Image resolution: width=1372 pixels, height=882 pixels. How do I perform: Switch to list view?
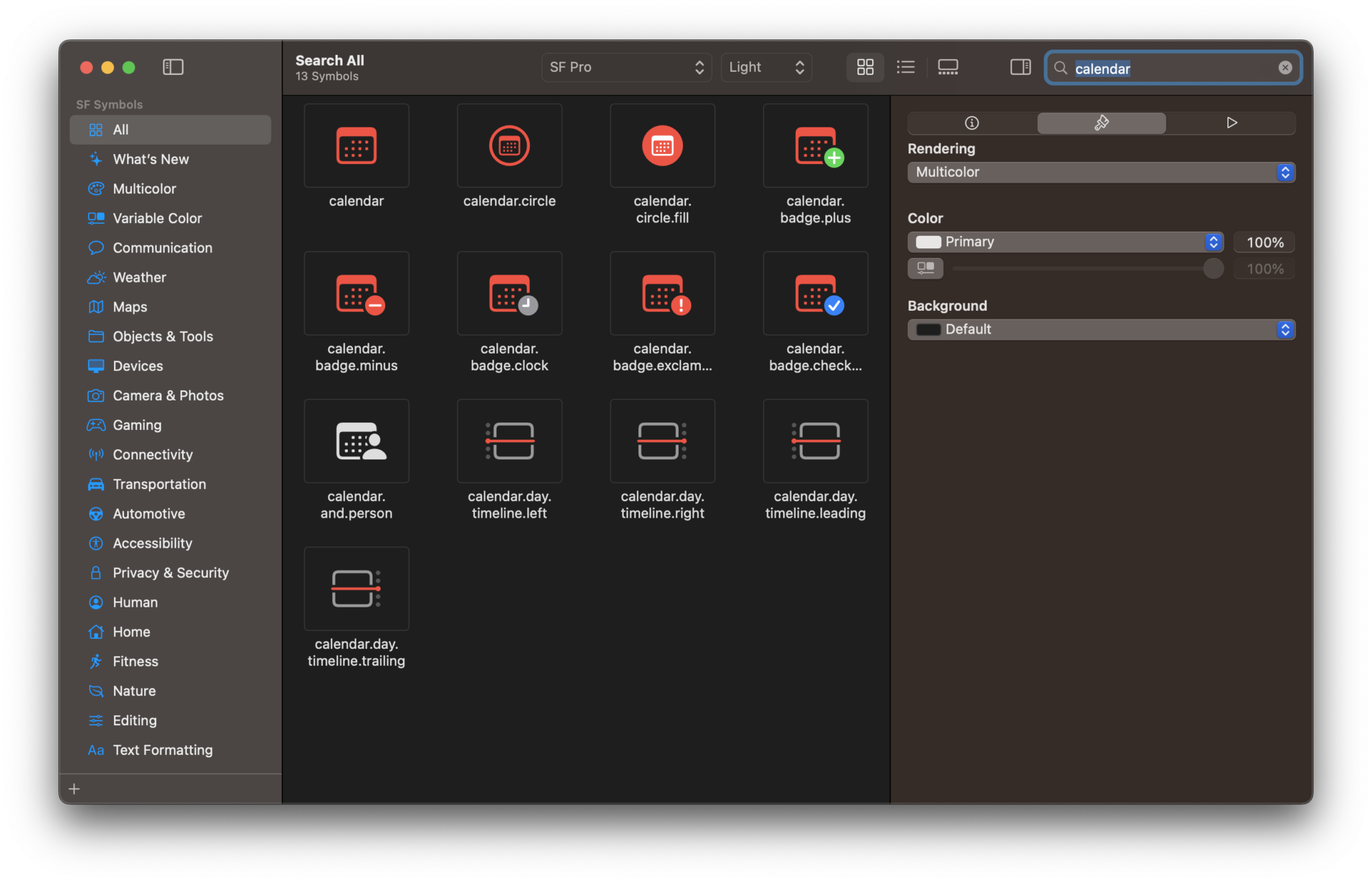(x=905, y=67)
